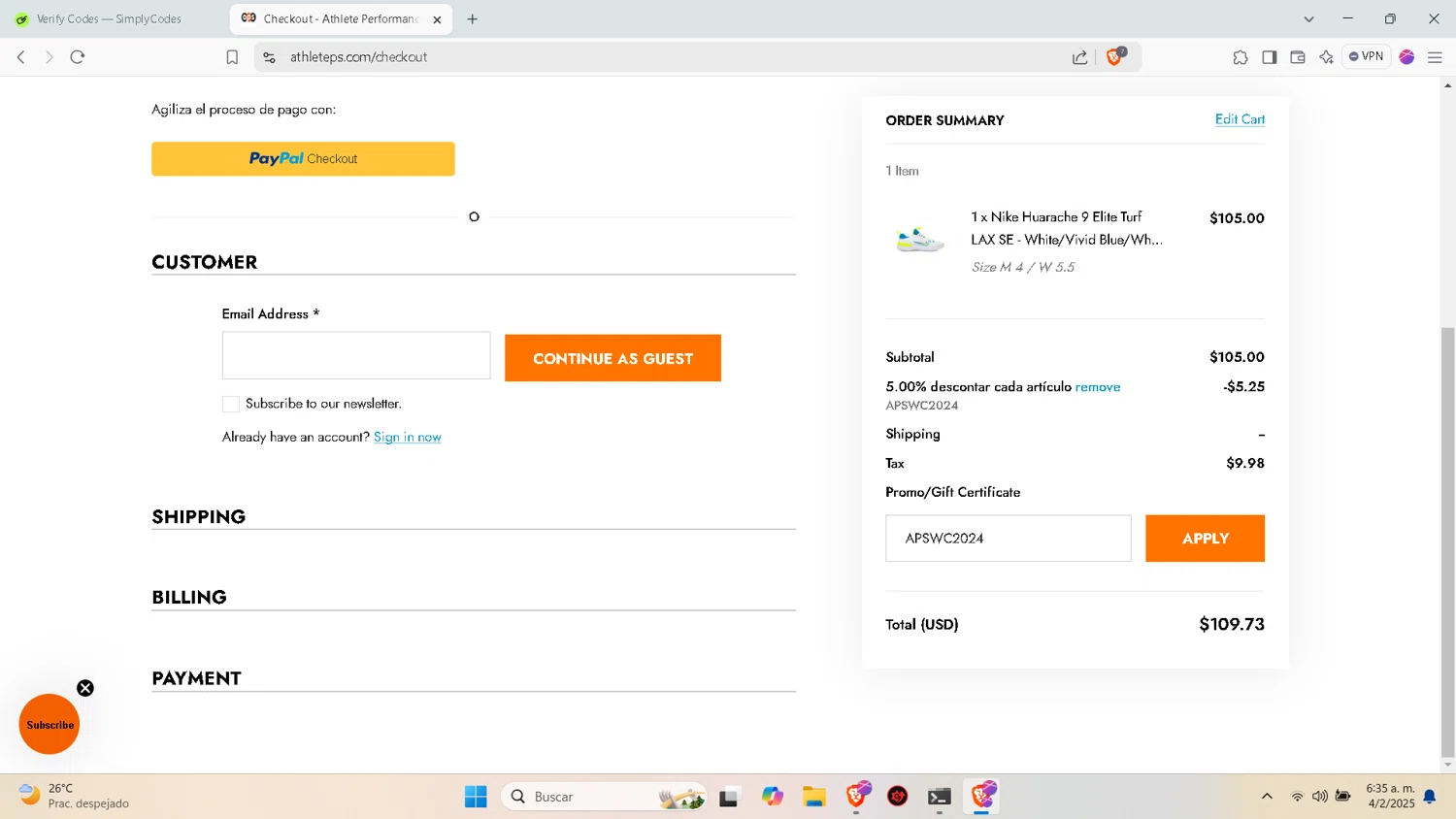Open the VPN button
Screen dimensions: 1456x819
tap(1366, 56)
